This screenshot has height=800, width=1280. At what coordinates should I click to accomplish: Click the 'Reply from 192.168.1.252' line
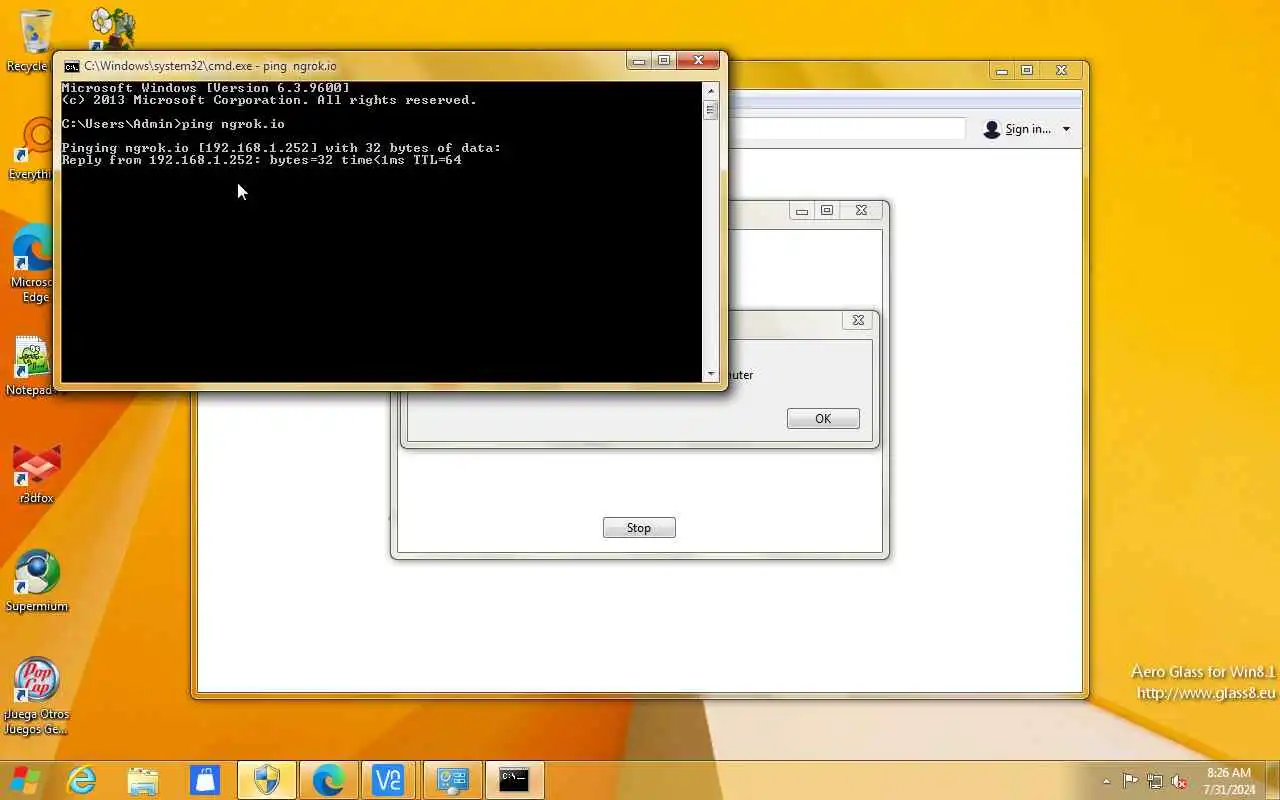tap(262, 160)
